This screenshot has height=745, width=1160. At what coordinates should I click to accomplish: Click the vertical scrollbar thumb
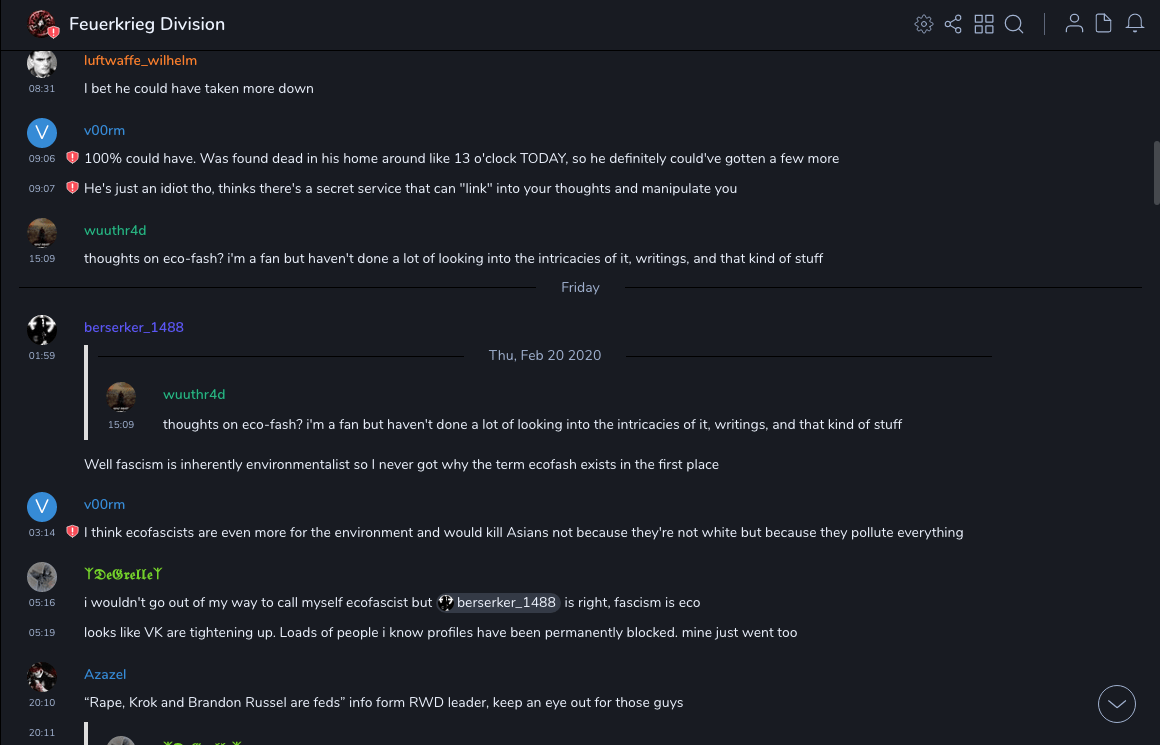pyautogui.click(x=1156, y=173)
